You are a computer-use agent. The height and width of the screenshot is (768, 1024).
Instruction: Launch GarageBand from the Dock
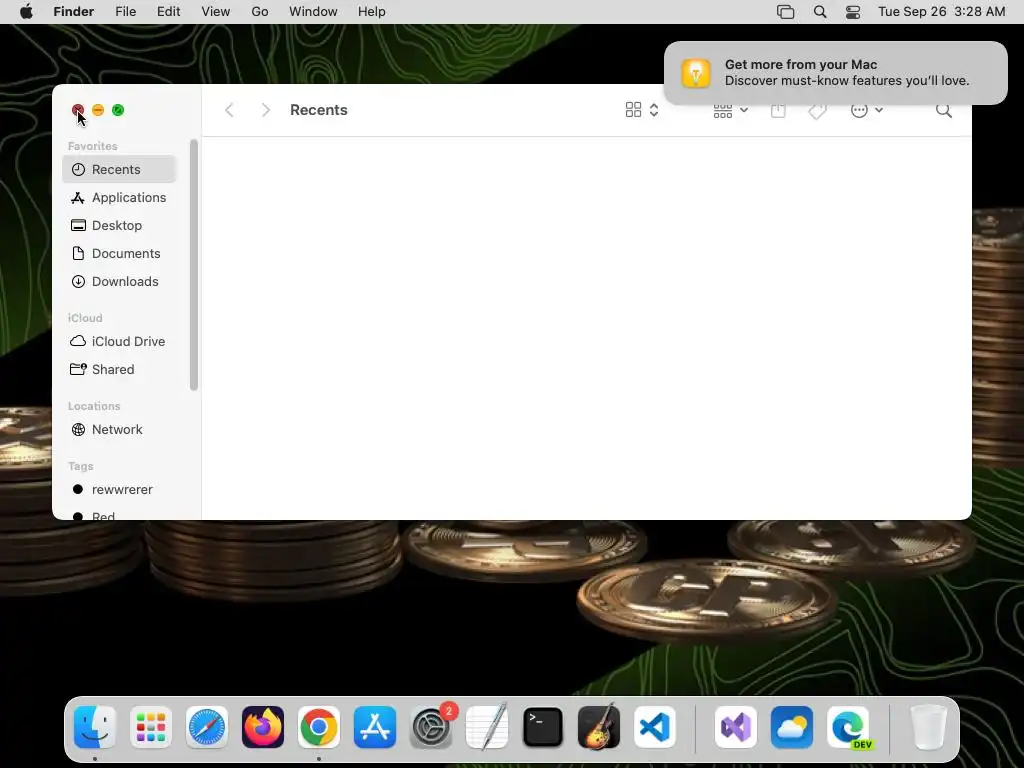pos(599,727)
